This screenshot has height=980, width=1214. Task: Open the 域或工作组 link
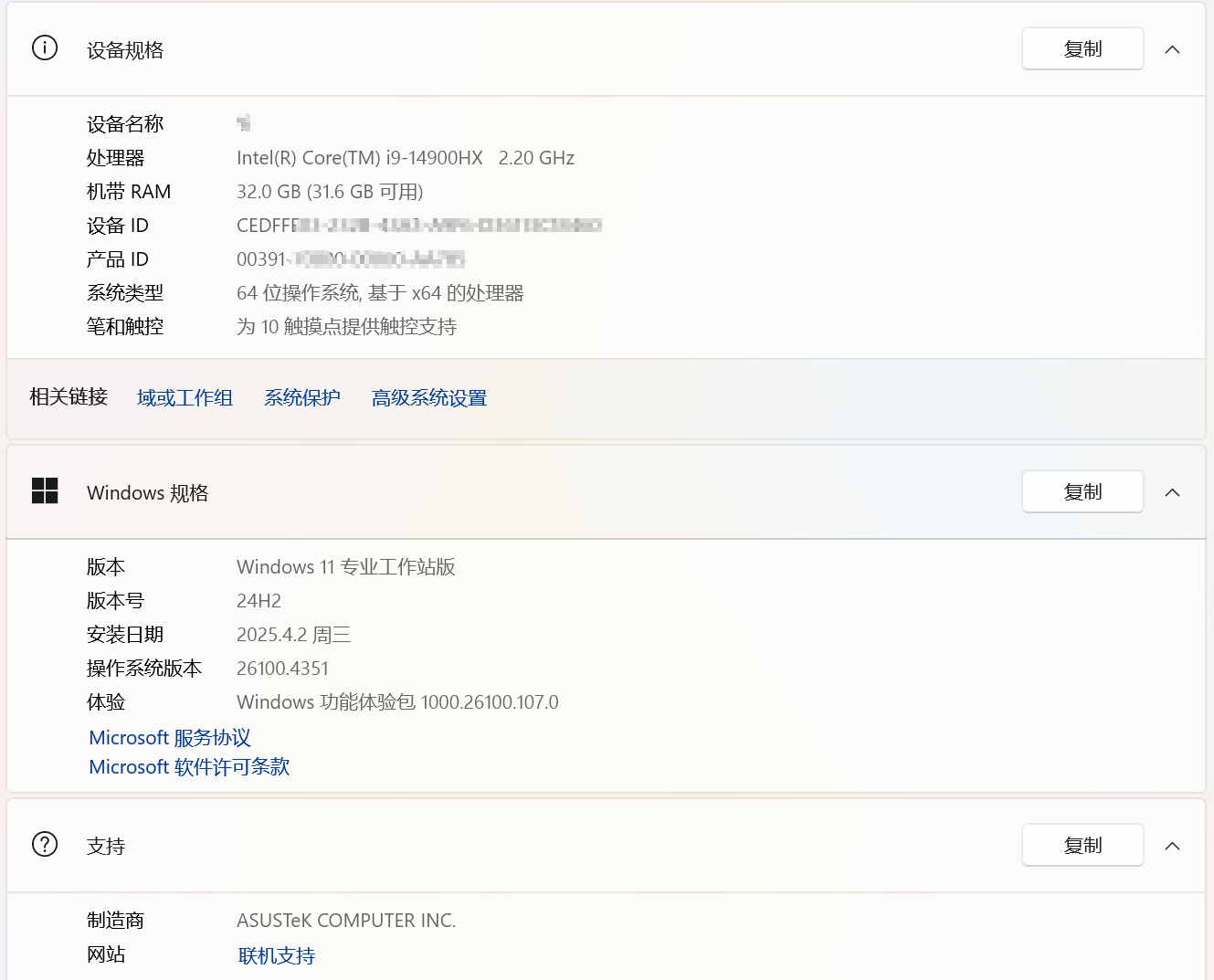[x=185, y=397]
